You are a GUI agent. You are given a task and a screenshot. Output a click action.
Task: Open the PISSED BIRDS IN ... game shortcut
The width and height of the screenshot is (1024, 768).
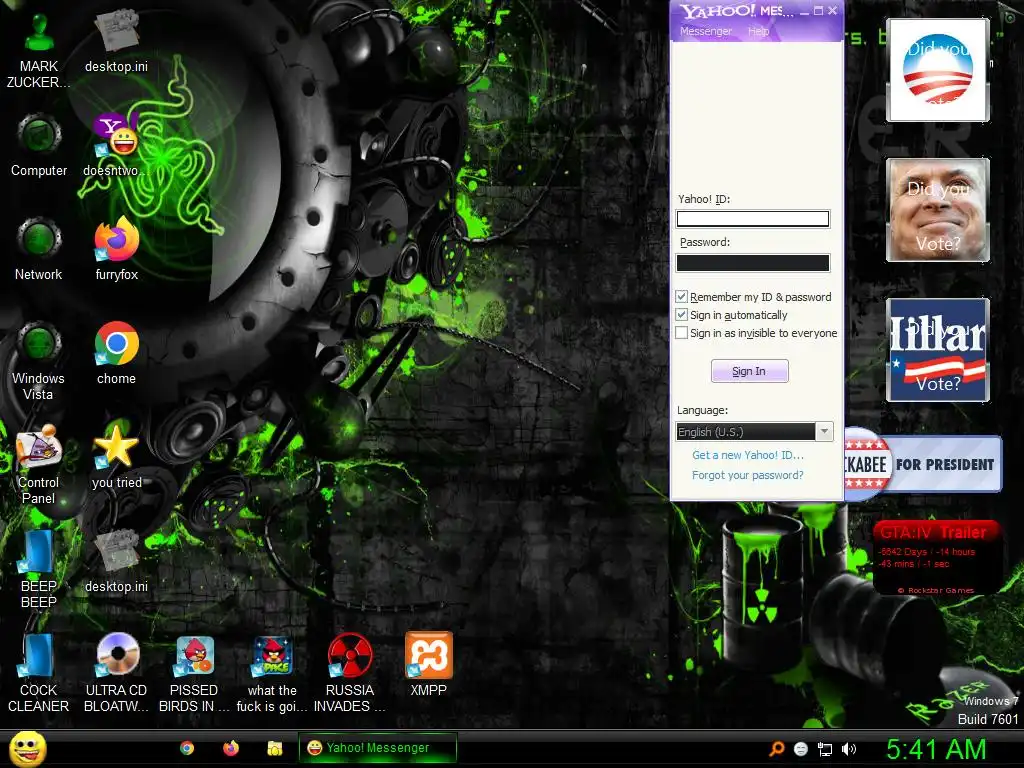194,673
